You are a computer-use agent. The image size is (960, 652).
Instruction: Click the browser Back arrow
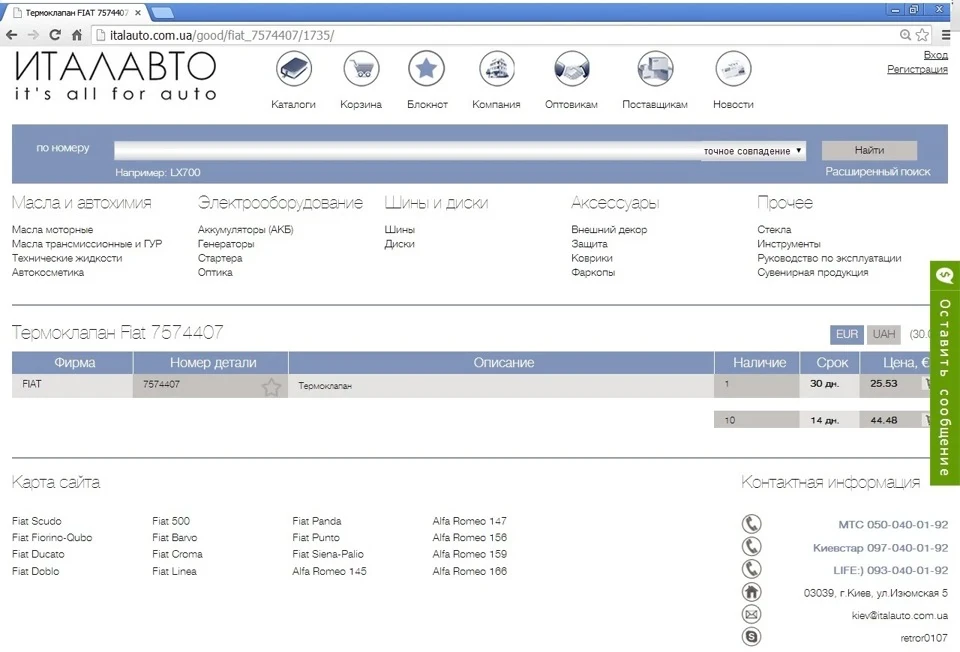(x=11, y=35)
